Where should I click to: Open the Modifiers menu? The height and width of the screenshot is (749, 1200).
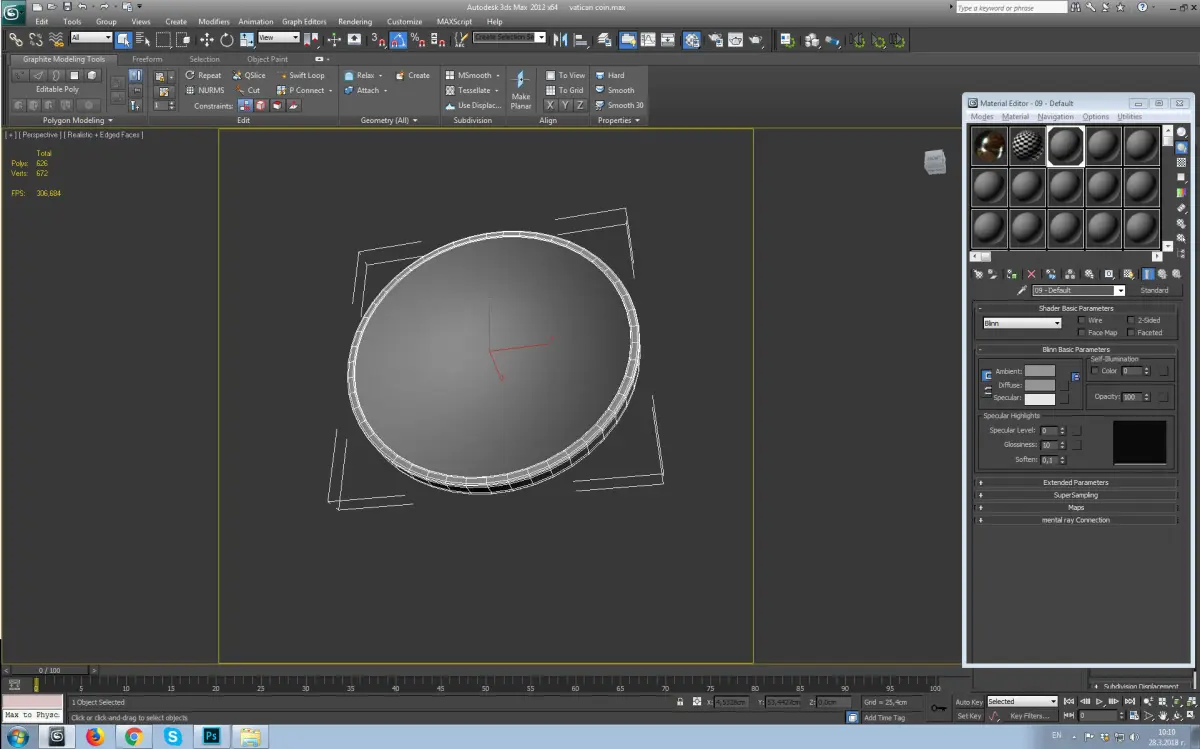[213, 21]
